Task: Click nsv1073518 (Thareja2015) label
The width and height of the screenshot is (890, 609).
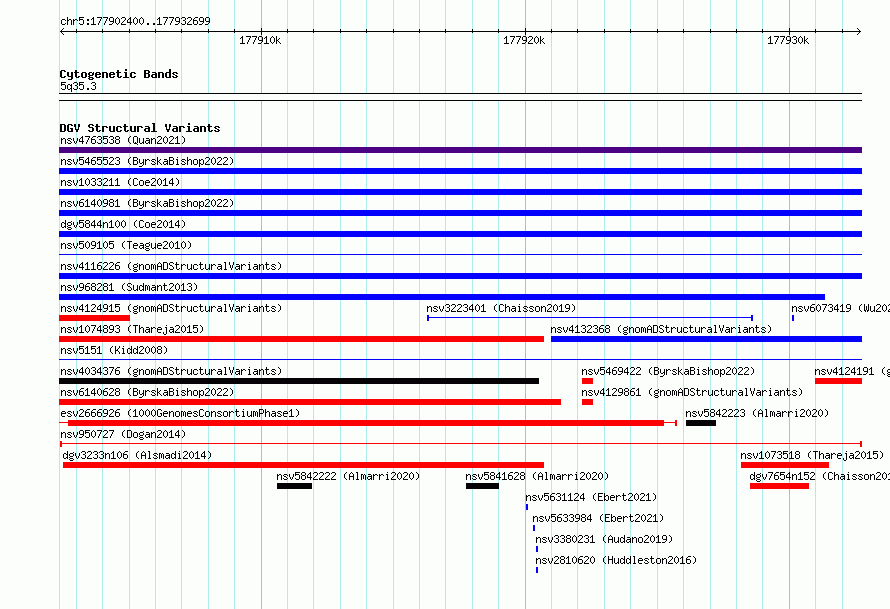Action: [812, 455]
